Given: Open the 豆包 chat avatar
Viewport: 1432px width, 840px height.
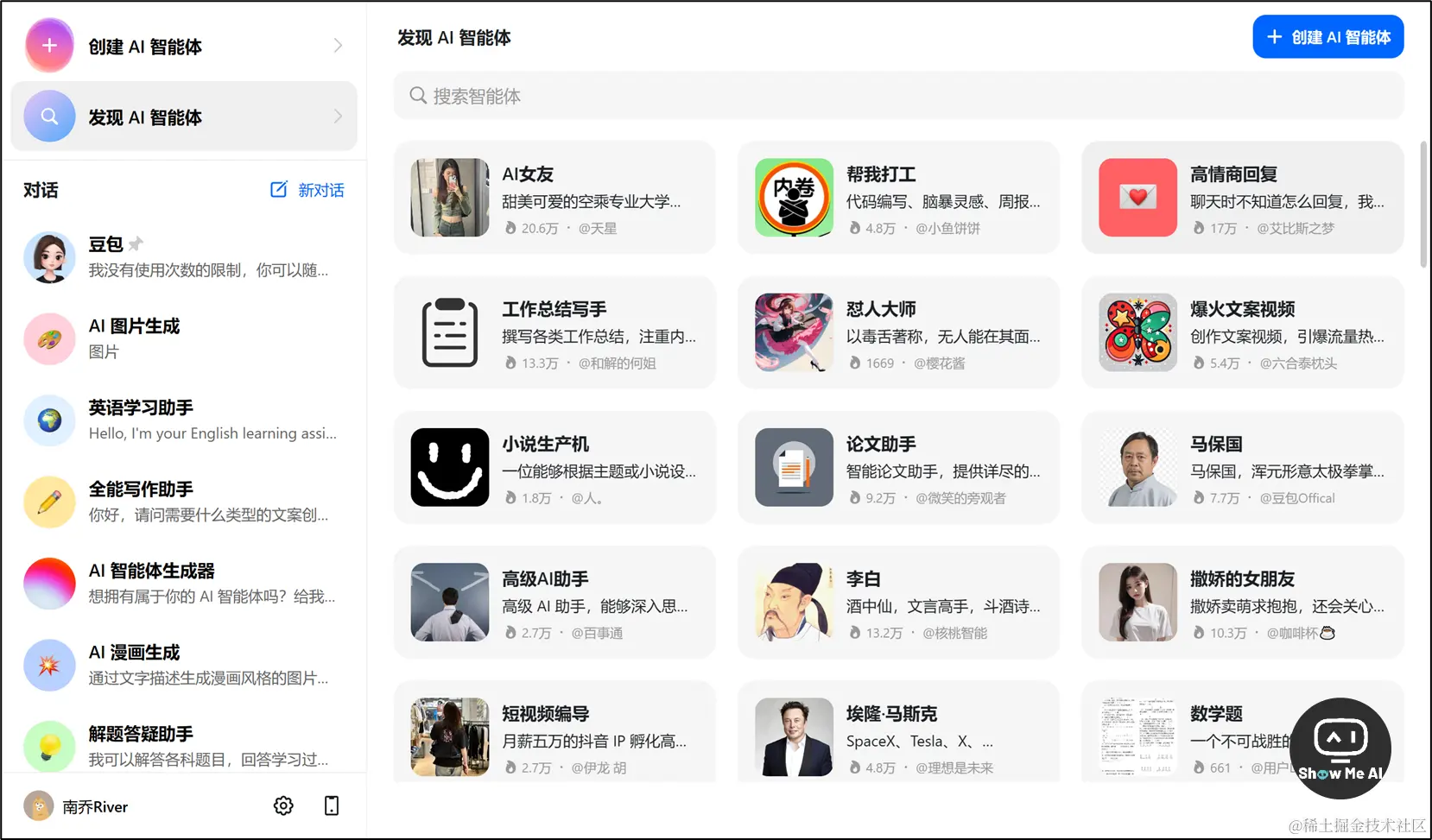Looking at the screenshot, I should pyautogui.click(x=49, y=257).
